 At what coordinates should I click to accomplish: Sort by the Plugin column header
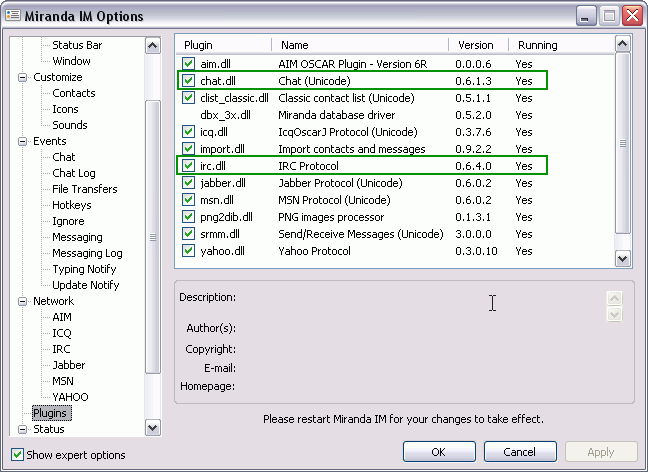coord(224,45)
